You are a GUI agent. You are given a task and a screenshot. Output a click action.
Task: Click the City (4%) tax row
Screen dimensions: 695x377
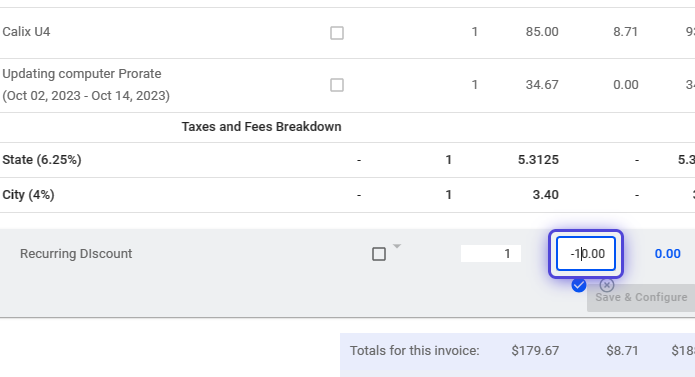click(x=348, y=195)
